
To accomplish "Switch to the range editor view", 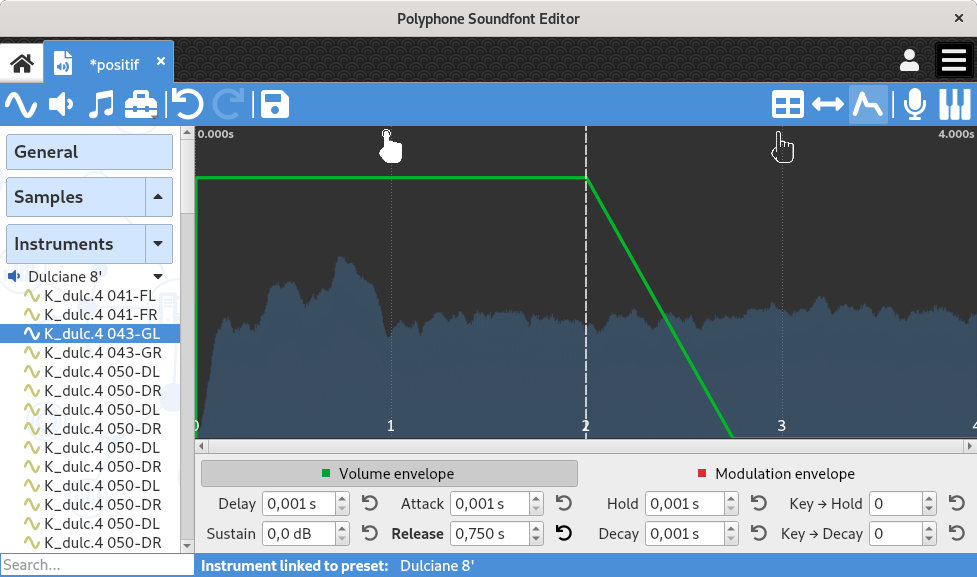I will coord(827,104).
